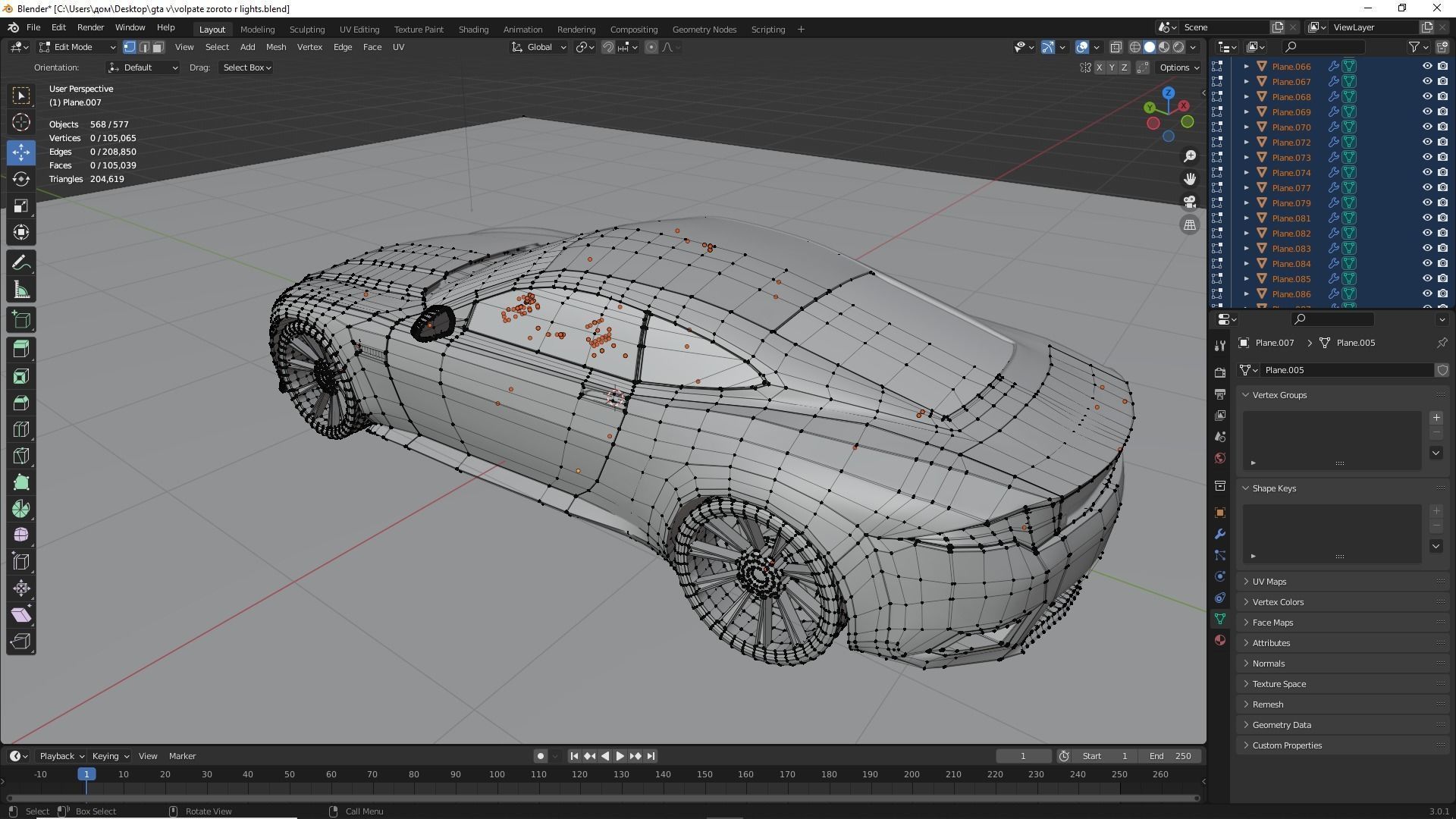Select the Smooth tool
Image resolution: width=1456 pixels, height=819 pixels.
(x=21, y=535)
